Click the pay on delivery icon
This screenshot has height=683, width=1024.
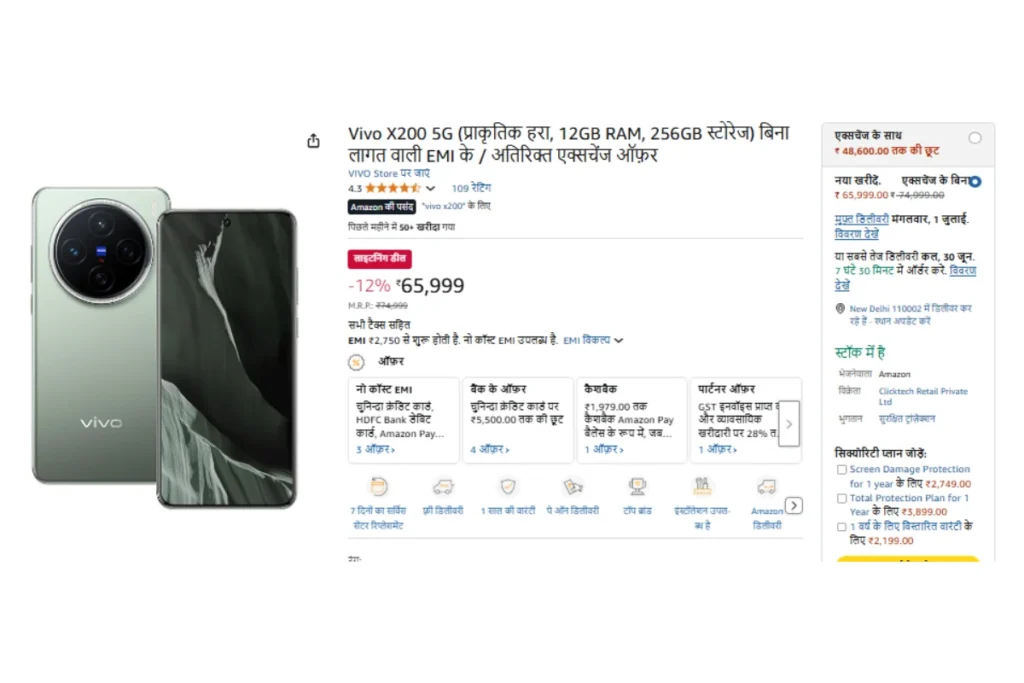click(573, 487)
